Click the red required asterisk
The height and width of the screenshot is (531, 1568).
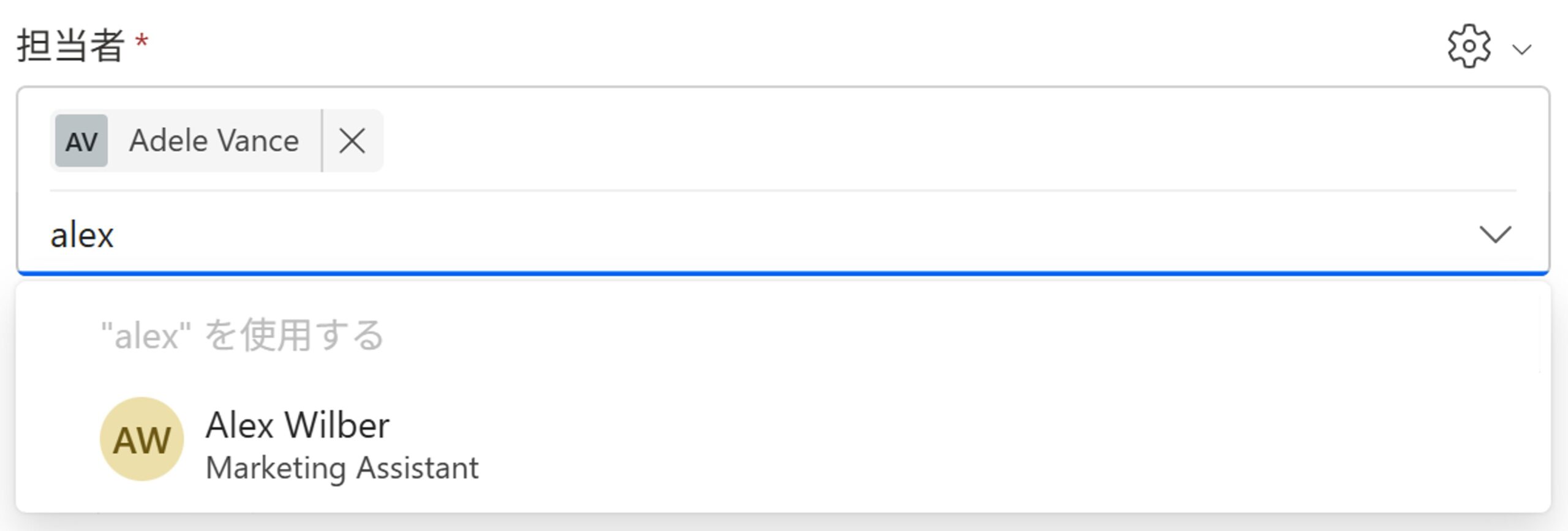coord(142,42)
